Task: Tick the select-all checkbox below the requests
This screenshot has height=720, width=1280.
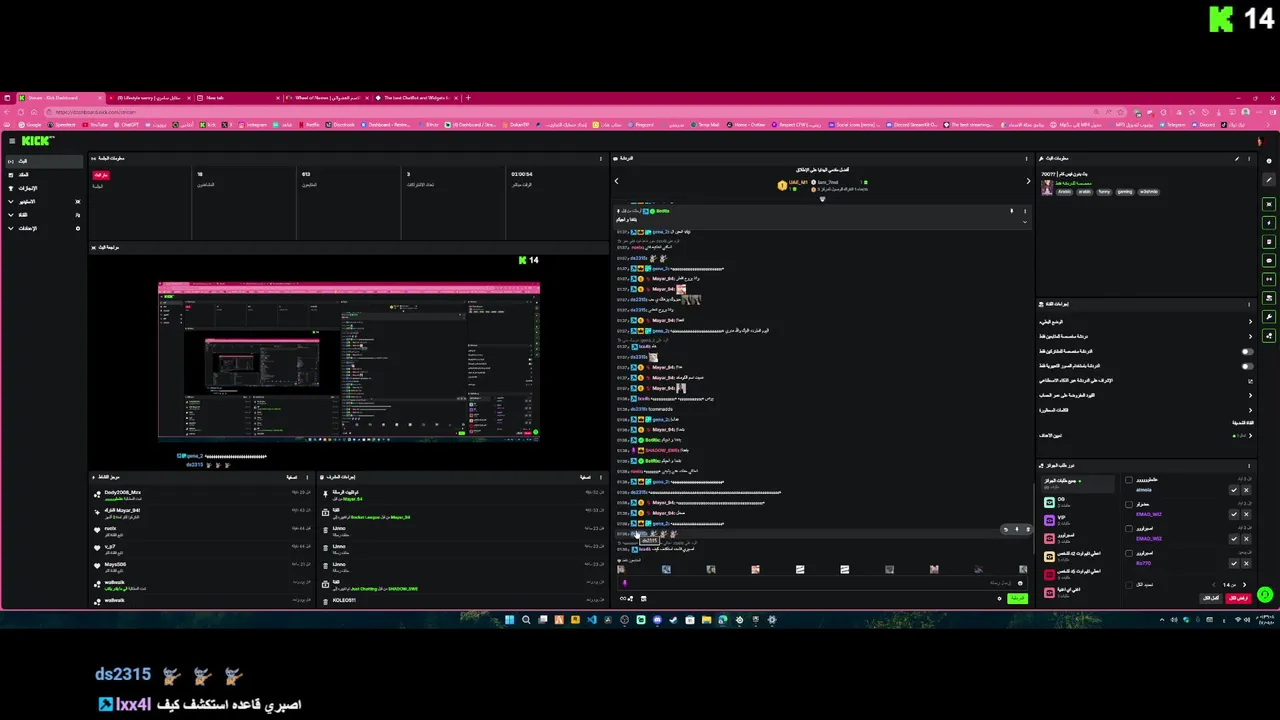Action: tap(1129, 584)
